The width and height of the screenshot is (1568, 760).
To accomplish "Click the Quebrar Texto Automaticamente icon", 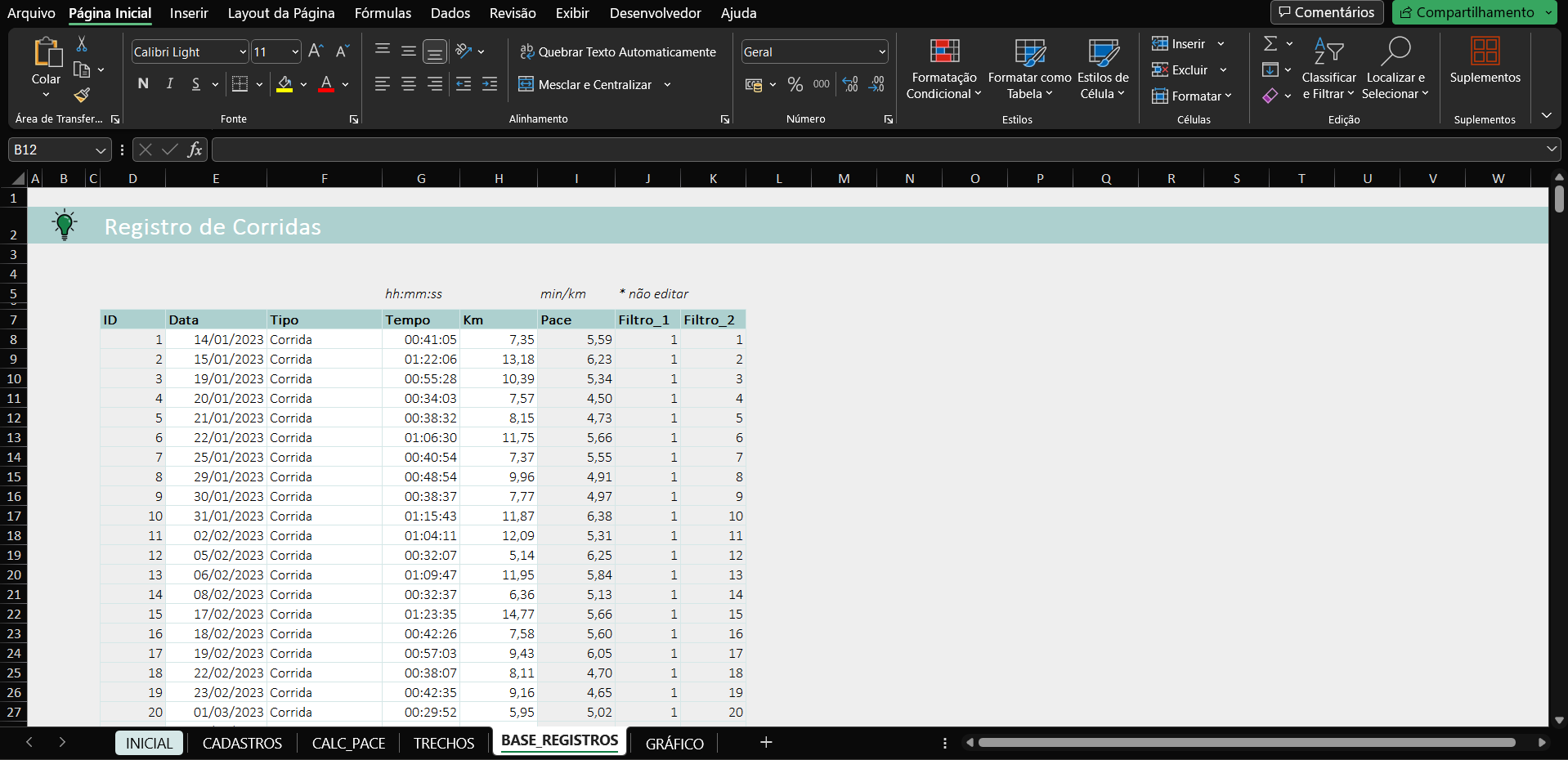I will 526,51.
